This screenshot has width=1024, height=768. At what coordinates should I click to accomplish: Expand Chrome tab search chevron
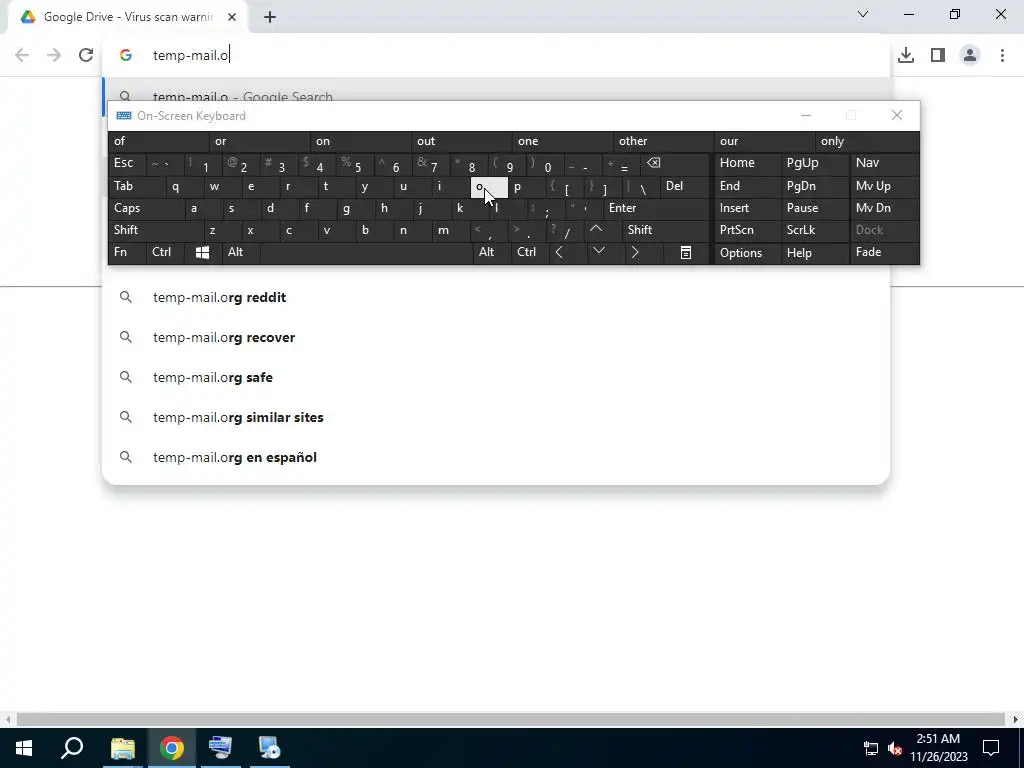[x=863, y=14]
